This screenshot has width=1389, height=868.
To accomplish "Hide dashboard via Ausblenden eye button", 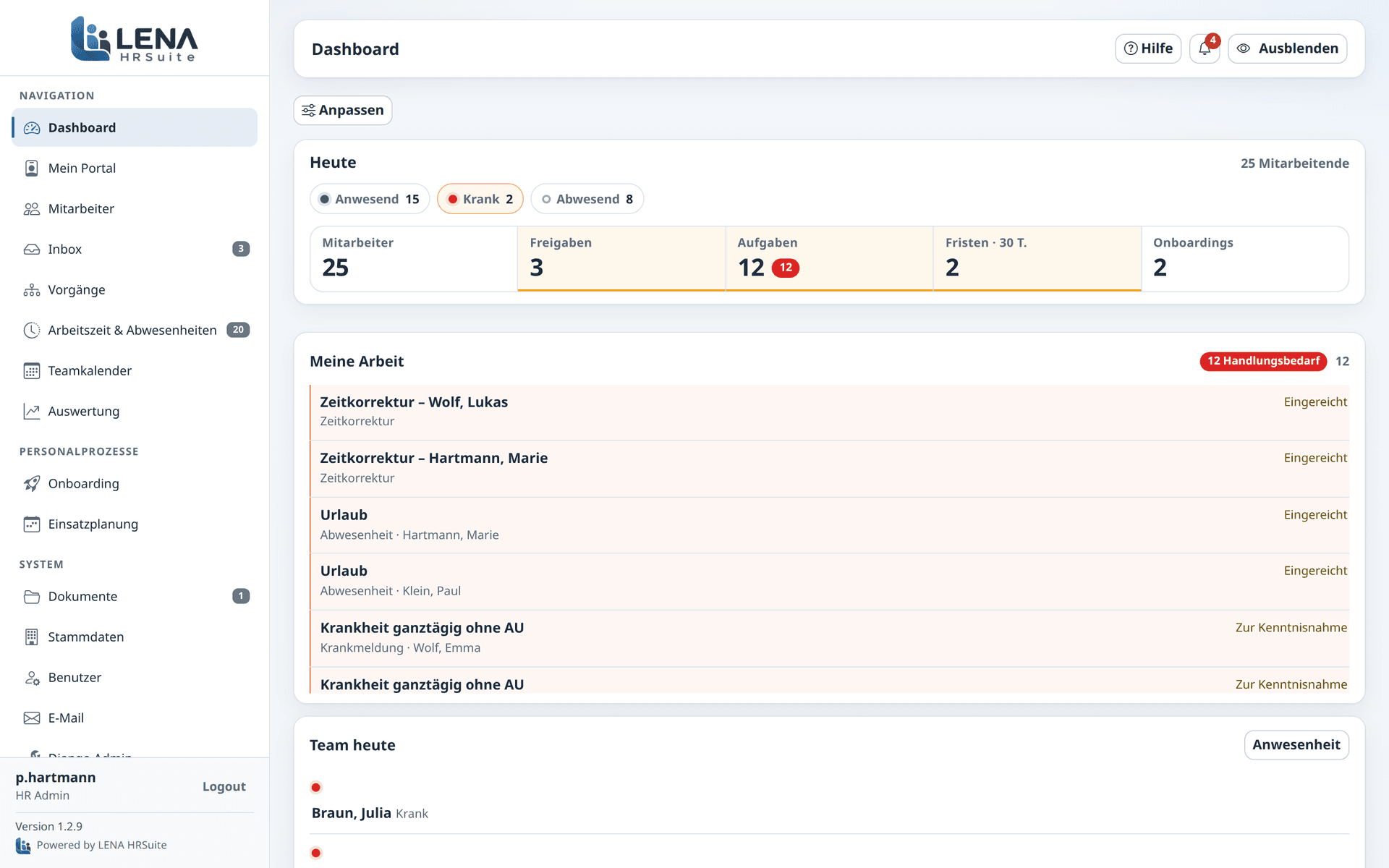I will pos(1288,48).
